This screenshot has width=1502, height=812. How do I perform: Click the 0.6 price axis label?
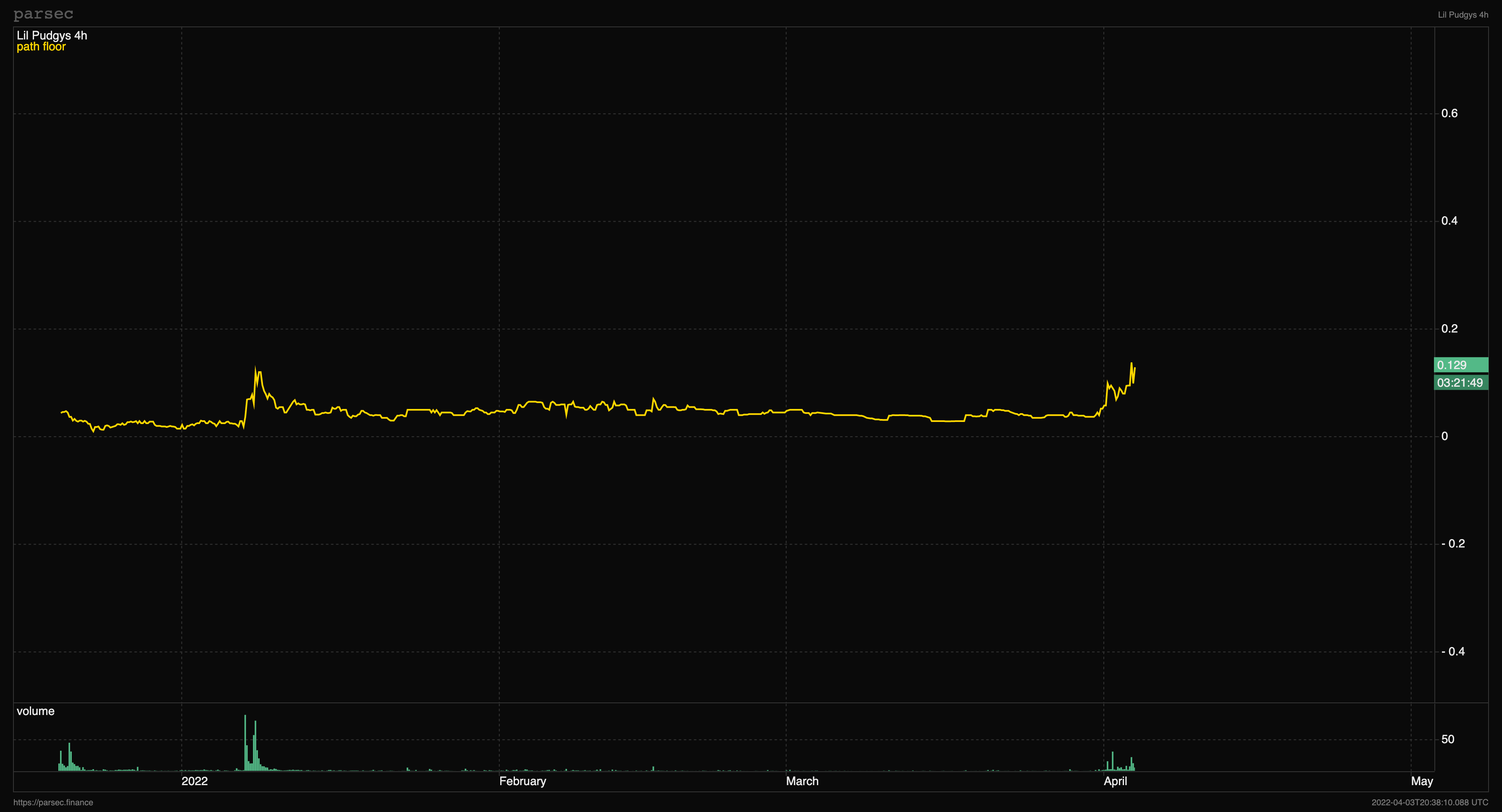coord(1449,113)
